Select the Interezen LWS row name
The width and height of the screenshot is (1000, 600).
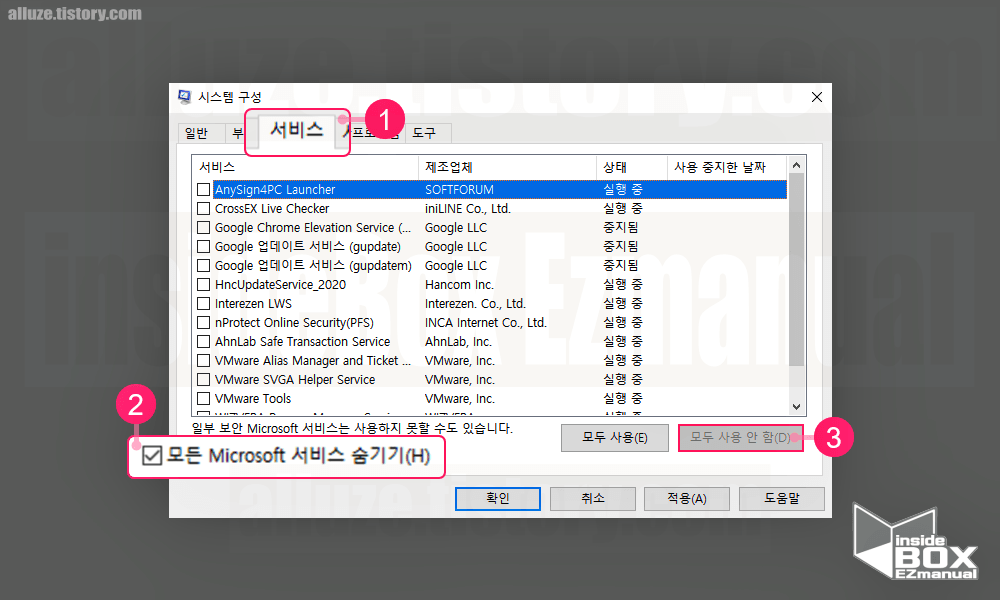pos(253,304)
